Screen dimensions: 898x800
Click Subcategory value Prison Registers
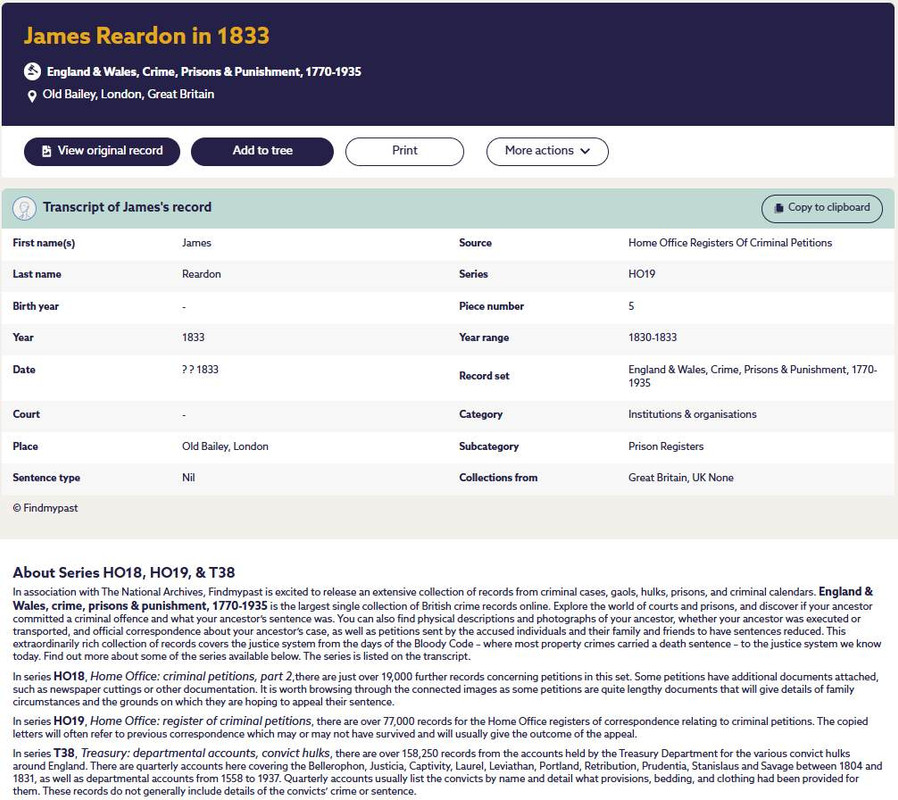tap(666, 446)
